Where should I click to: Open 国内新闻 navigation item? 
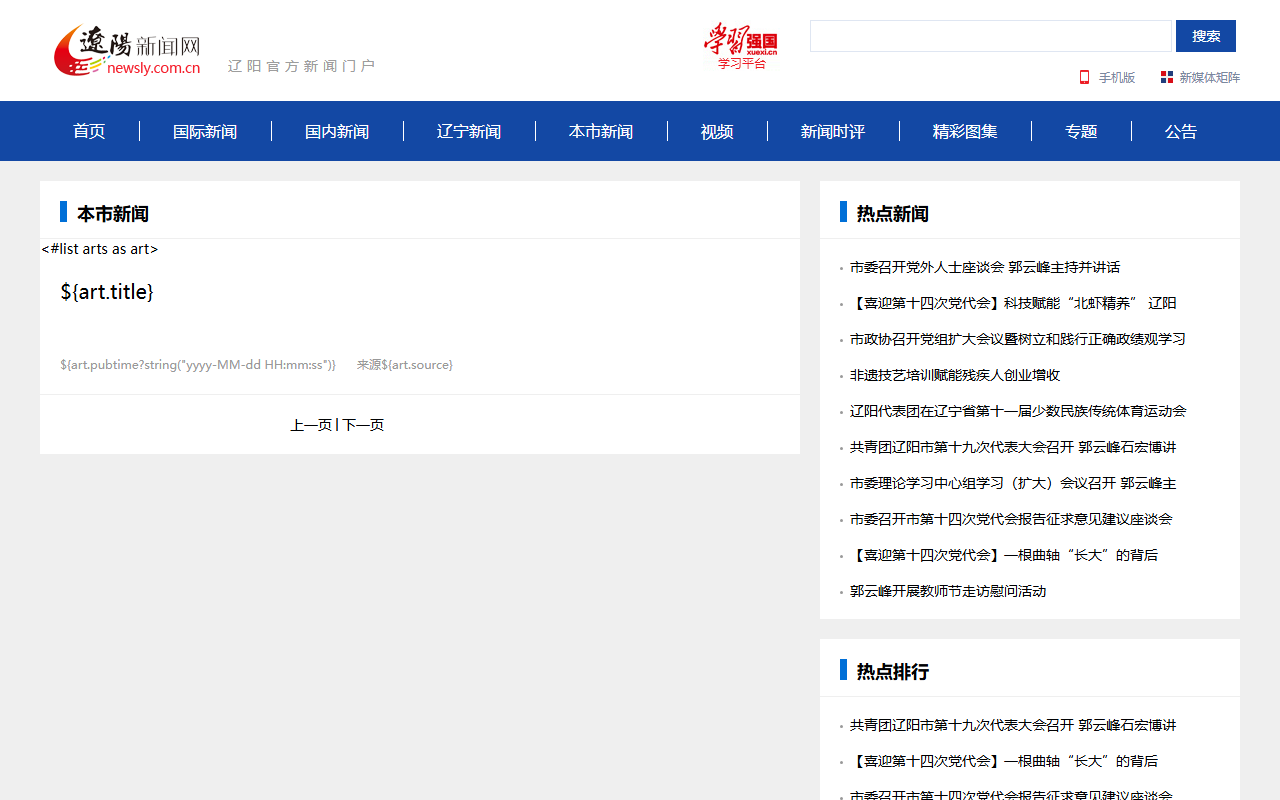(337, 131)
